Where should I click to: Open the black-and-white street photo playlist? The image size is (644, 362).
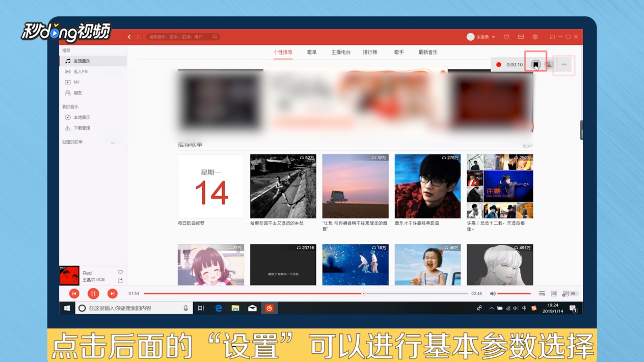click(x=283, y=186)
